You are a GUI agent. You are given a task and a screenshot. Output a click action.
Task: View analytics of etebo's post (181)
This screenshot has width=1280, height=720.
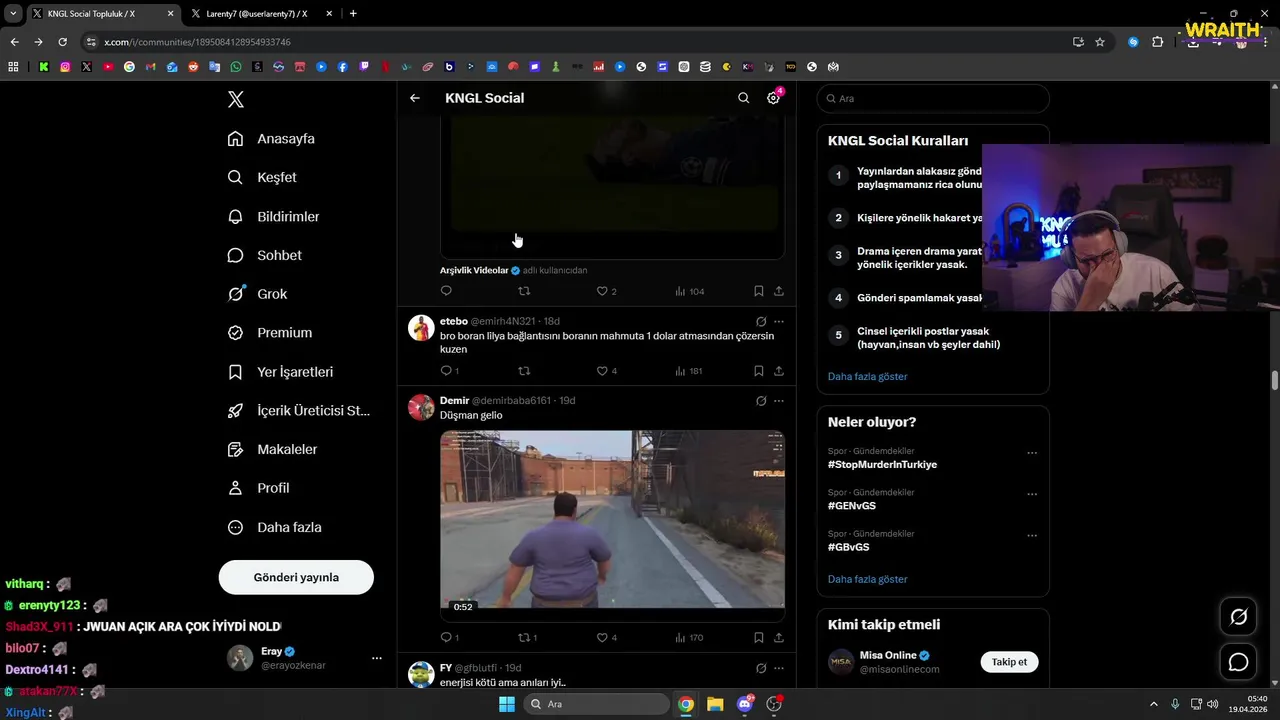pyautogui.click(x=688, y=371)
